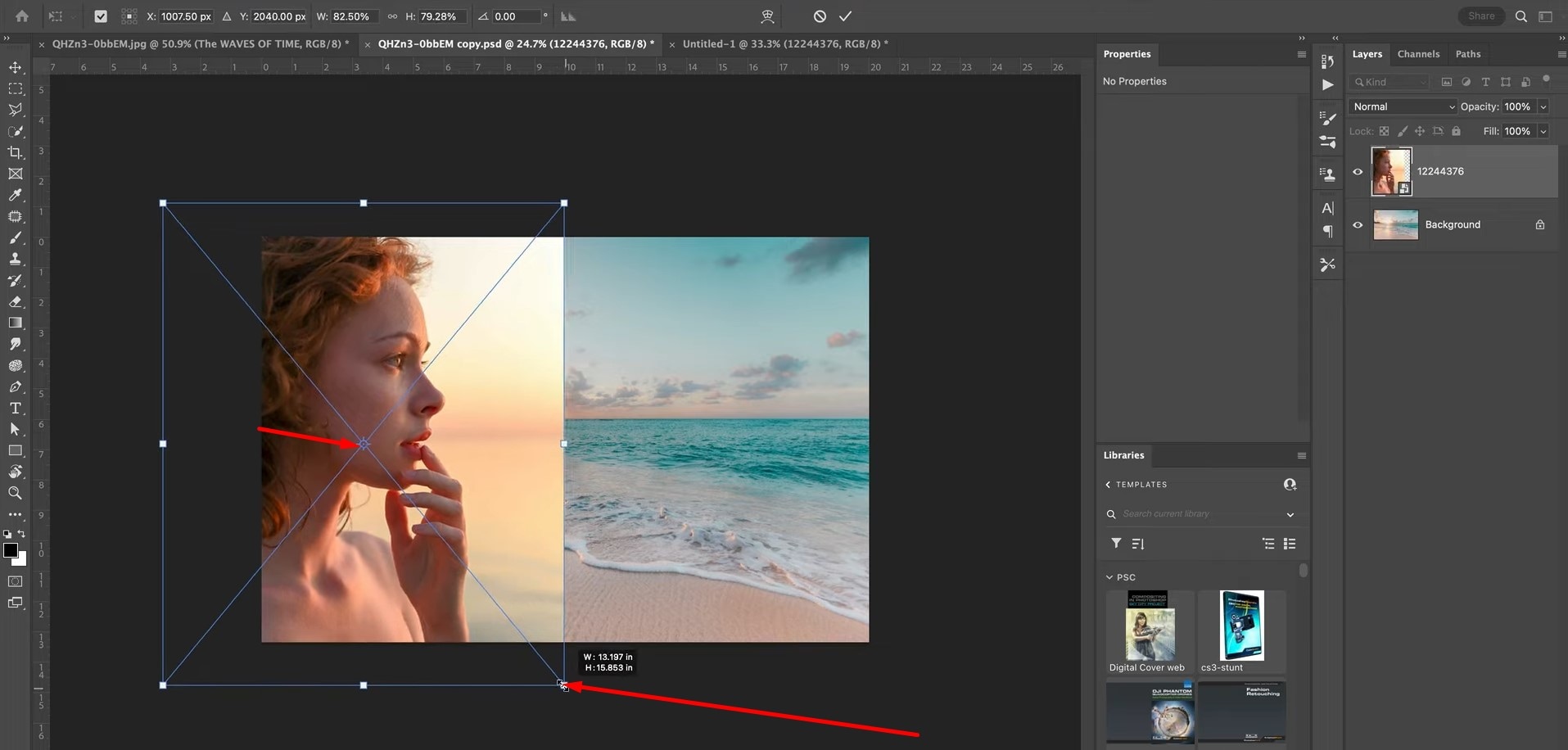Cancel the transform in options bar
Image resolution: width=1568 pixels, height=750 pixels.
tap(820, 16)
